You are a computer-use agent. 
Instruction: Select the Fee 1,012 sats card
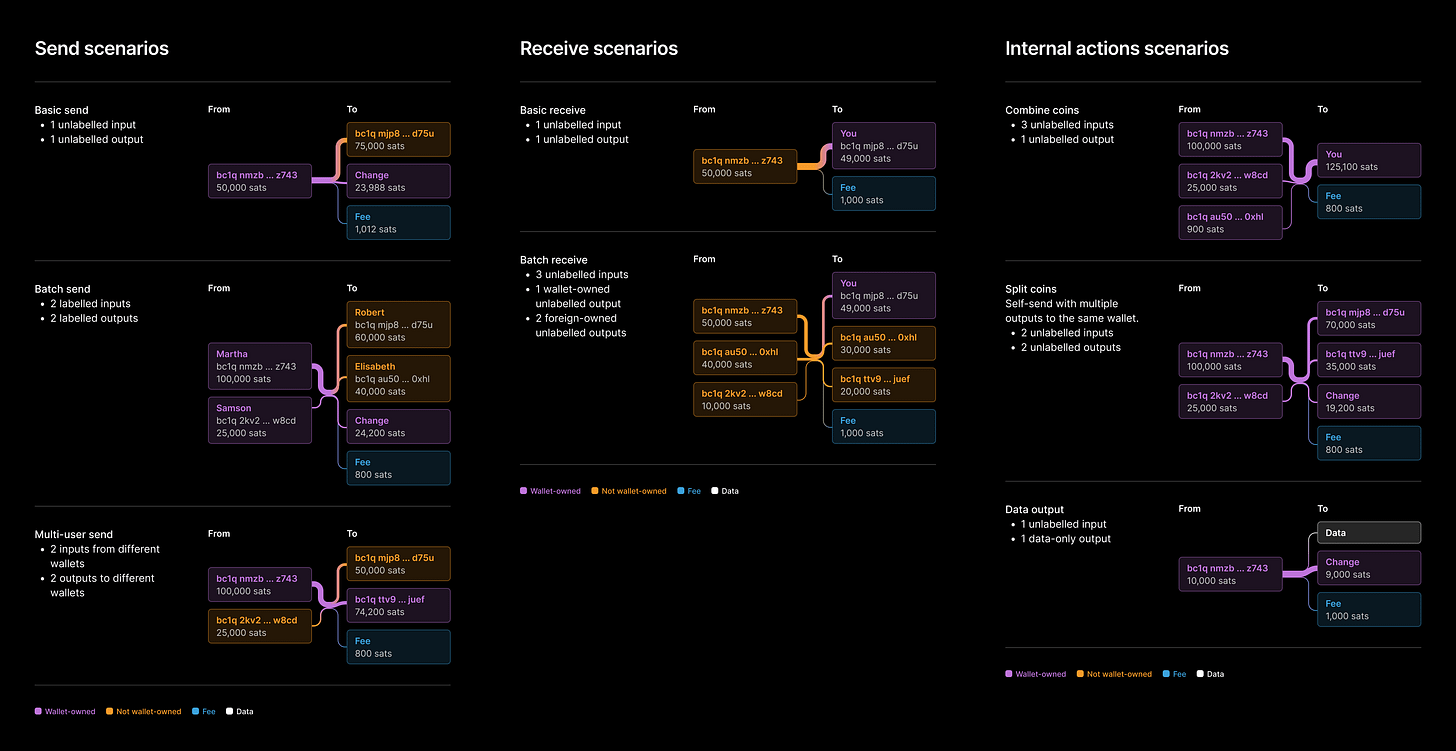coord(399,223)
